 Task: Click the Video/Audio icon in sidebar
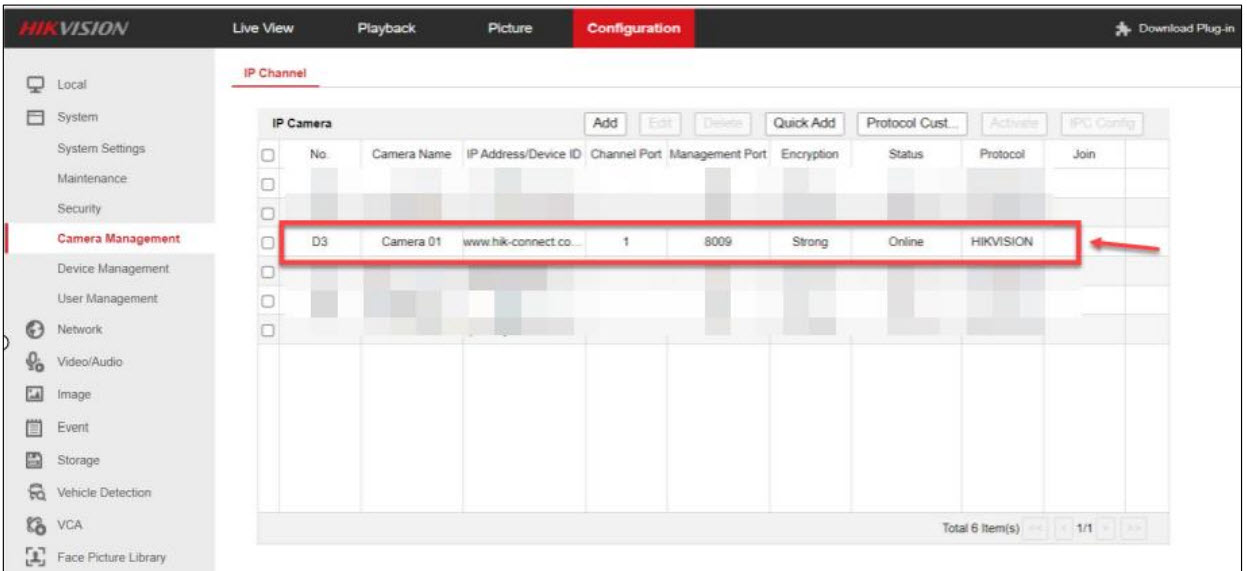pos(33,361)
